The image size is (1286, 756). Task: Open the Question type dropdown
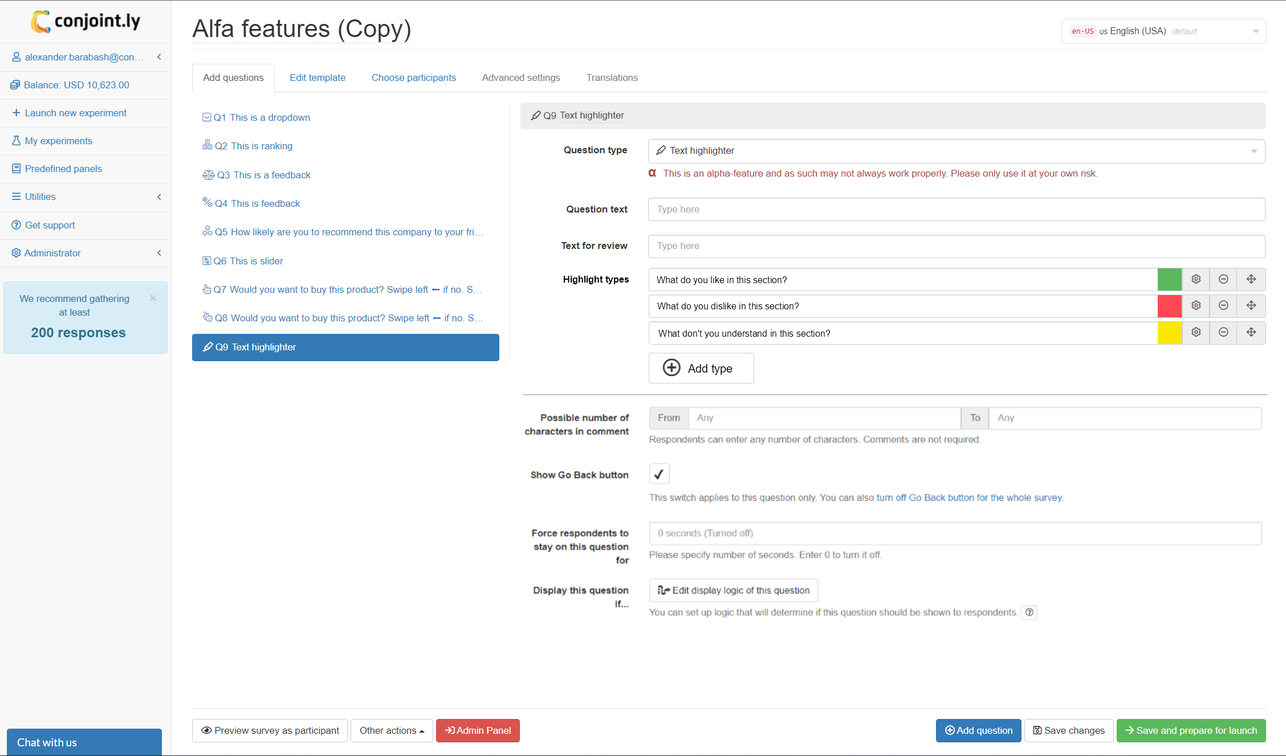pos(956,151)
